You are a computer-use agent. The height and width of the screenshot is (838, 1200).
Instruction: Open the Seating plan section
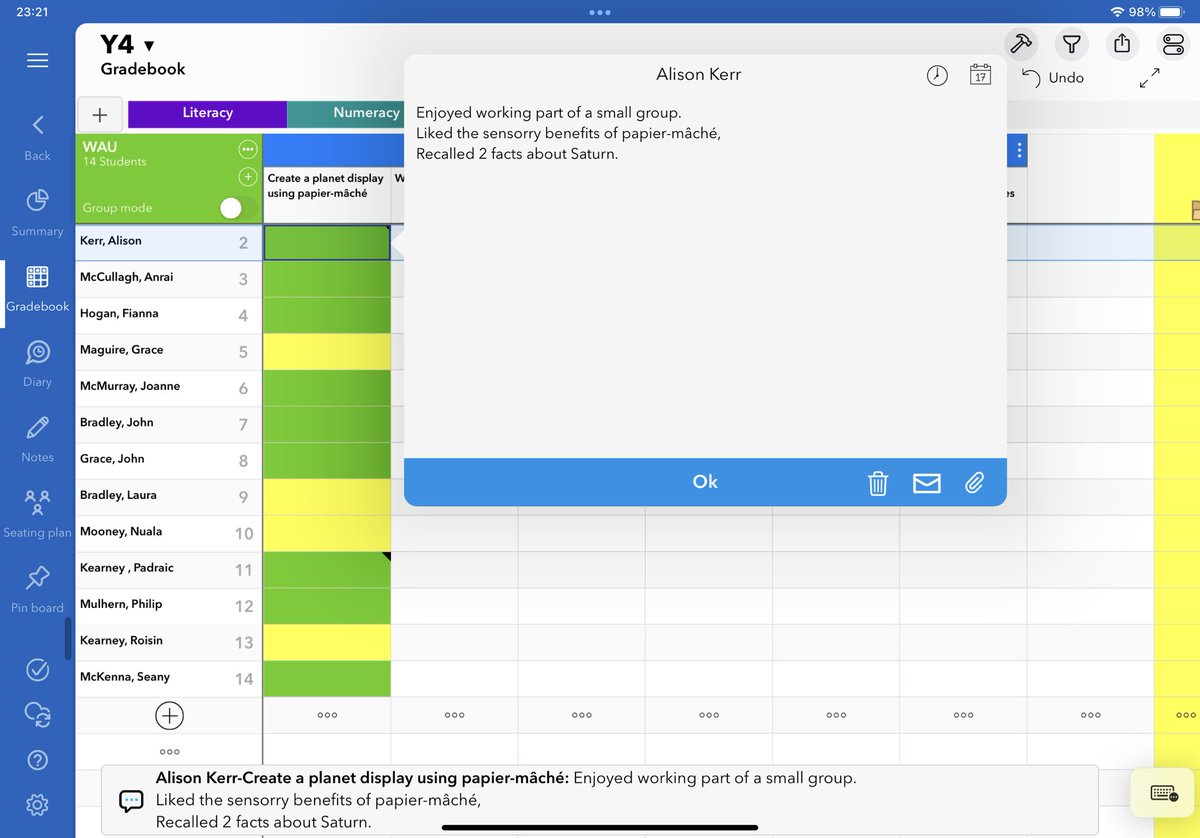[x=37, y=514]
